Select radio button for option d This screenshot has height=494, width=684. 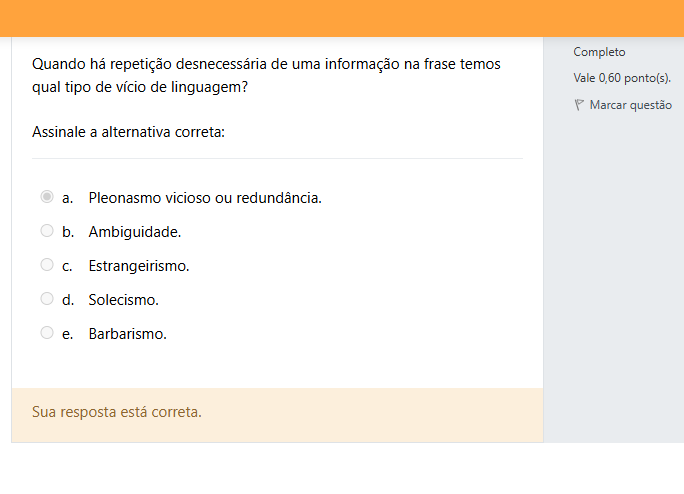pos(47,299)
